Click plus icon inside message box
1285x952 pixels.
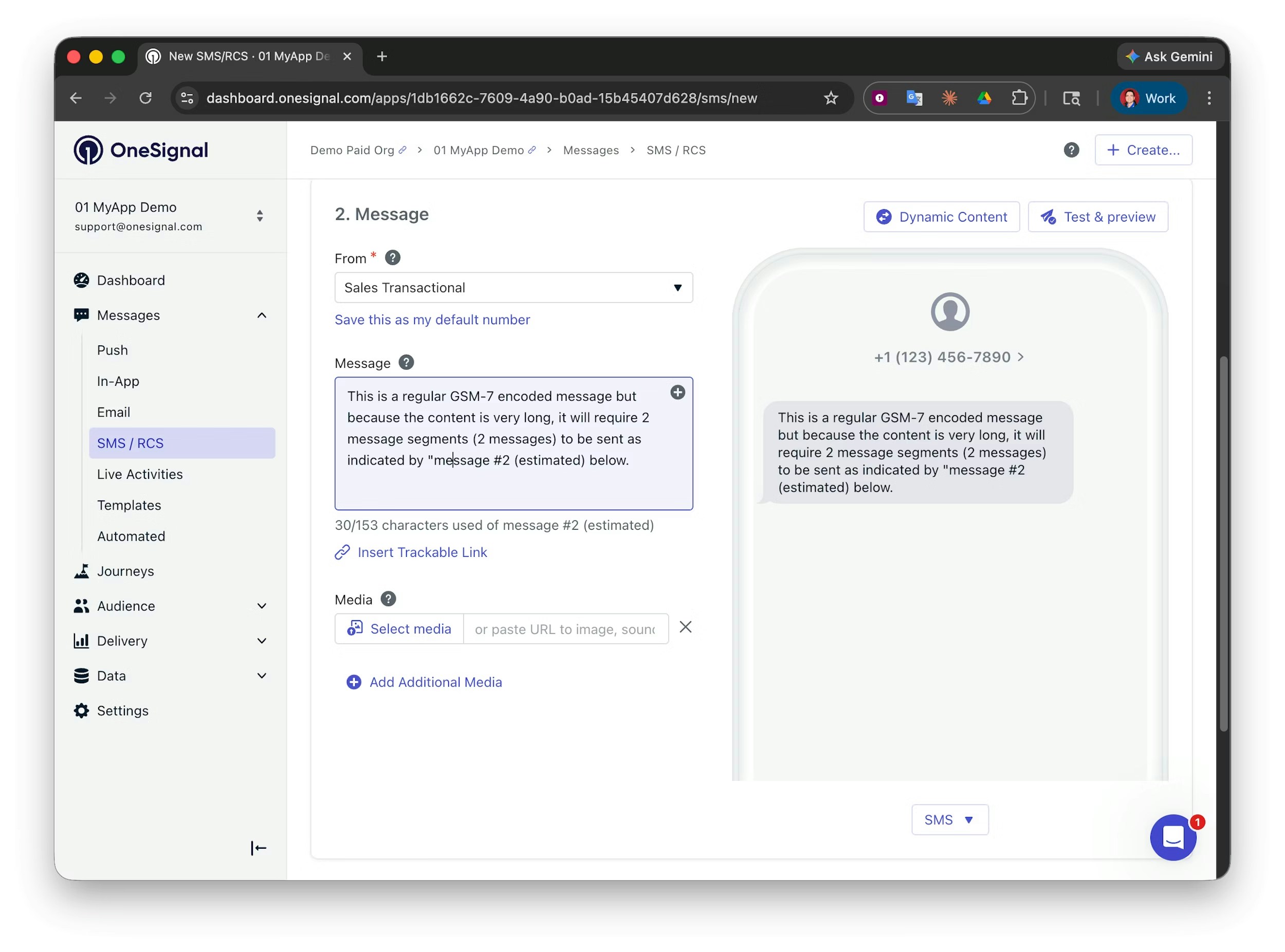677,393
